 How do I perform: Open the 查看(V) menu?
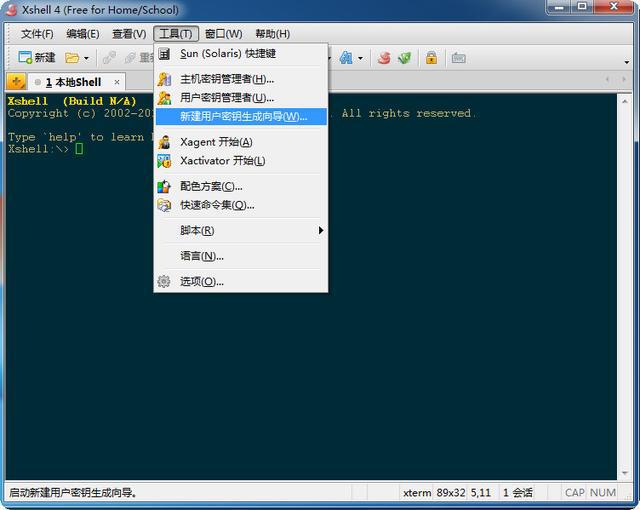point(129,34)
